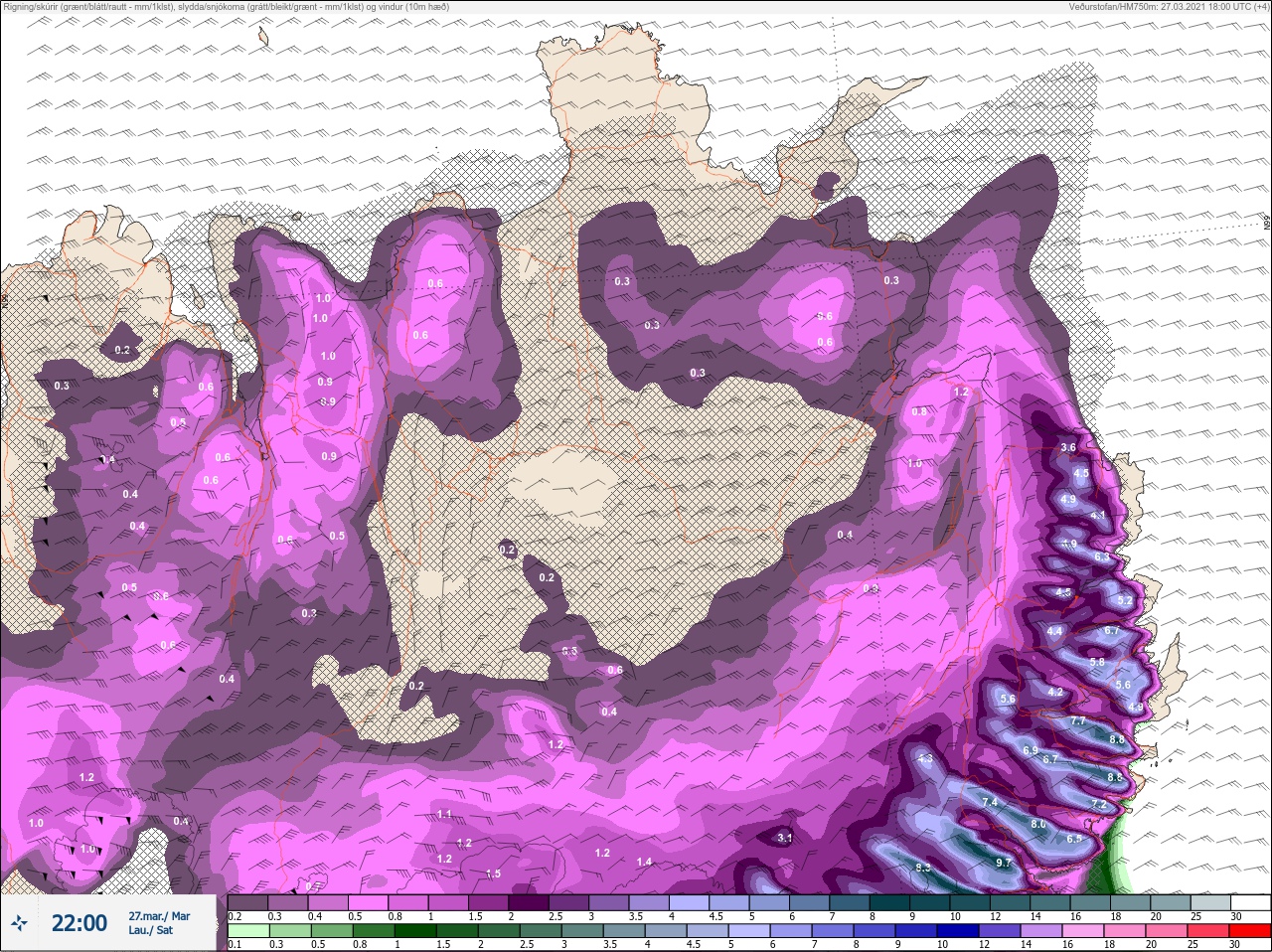
Task: Click the 6.9 value next to 6.7 in southeast
Action: (1031, 749)
